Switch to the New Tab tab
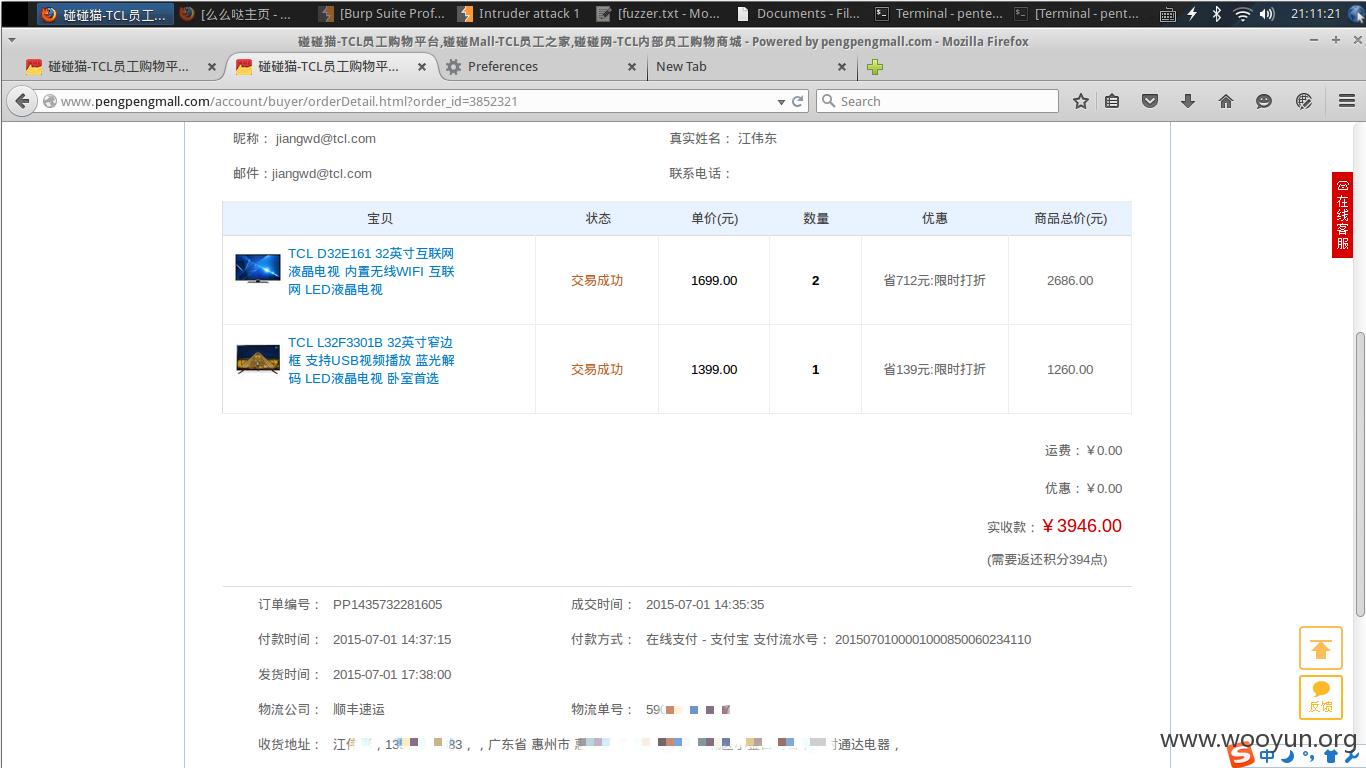Image resolution: width=1366 pixels, height=768 pixels. point(750,67)
